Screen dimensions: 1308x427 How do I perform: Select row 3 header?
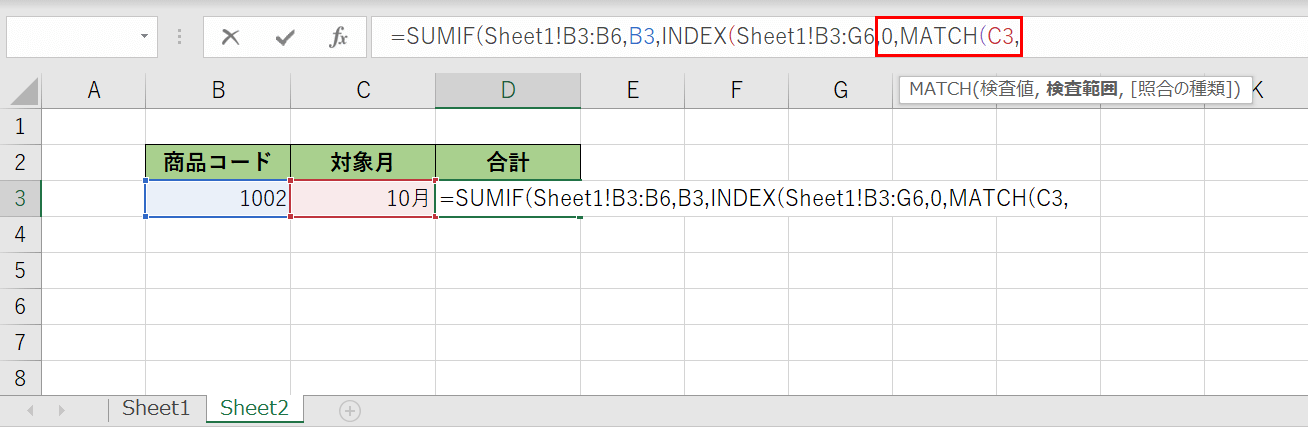(x=20, y=198)
